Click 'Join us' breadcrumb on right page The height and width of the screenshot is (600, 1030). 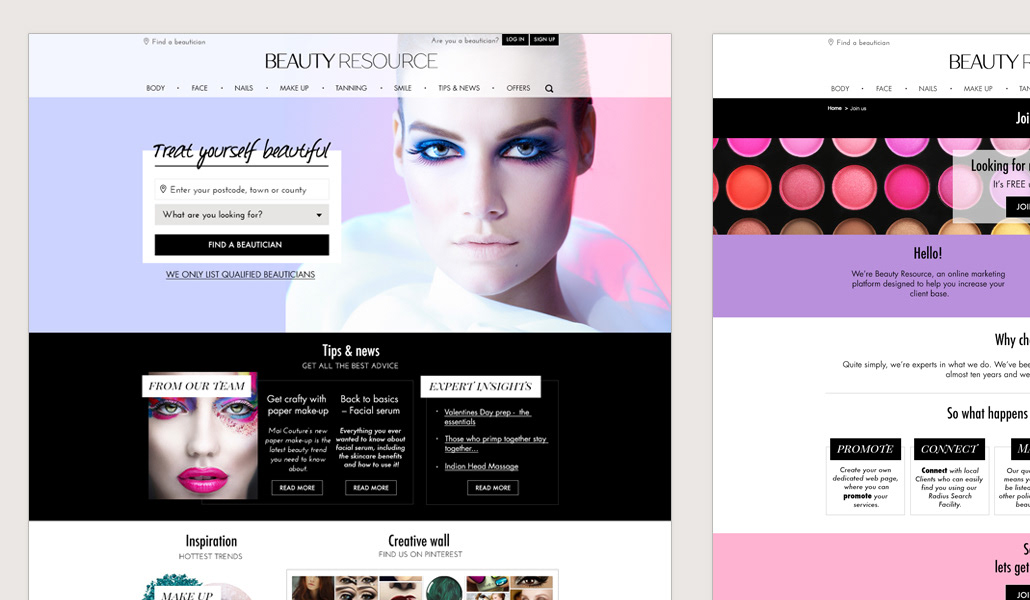tap(858, 108)
